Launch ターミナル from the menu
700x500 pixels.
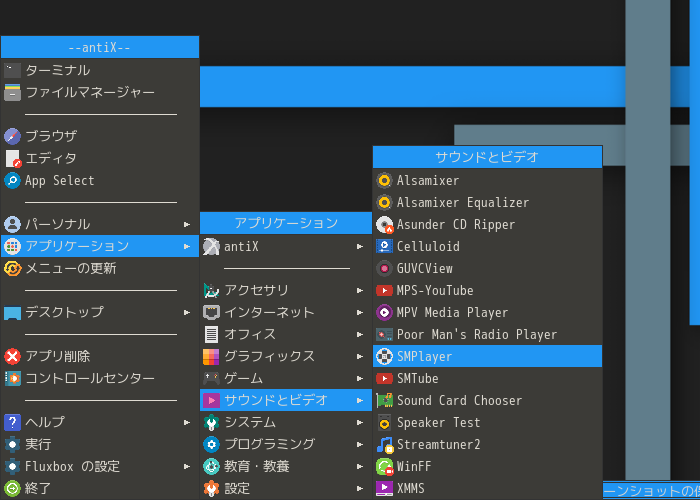pyautogui.click(x=100, y=70)
